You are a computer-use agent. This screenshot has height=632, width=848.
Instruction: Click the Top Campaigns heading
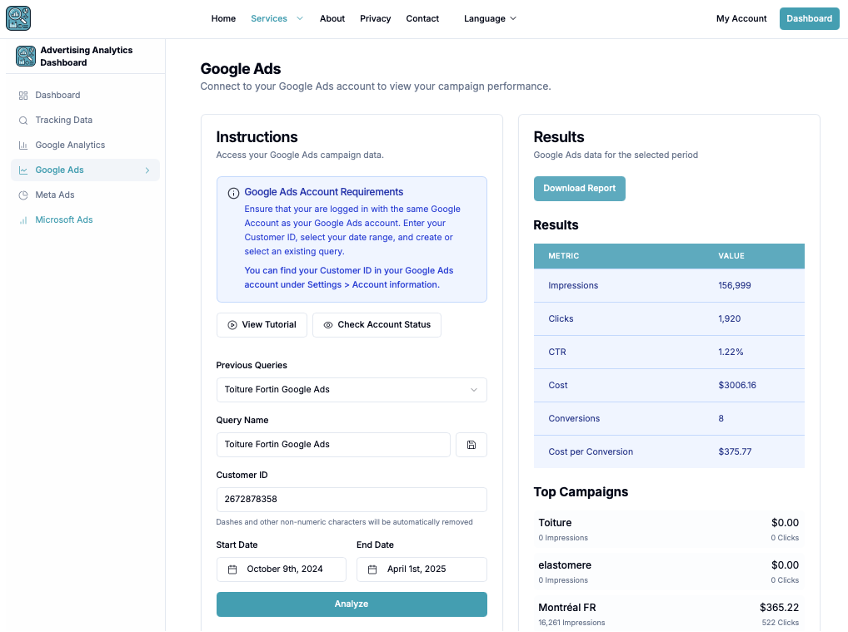point(581,492)
